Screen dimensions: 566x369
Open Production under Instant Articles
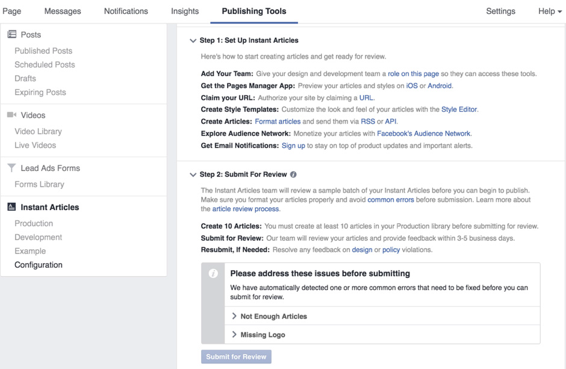(x=34, y=223)
